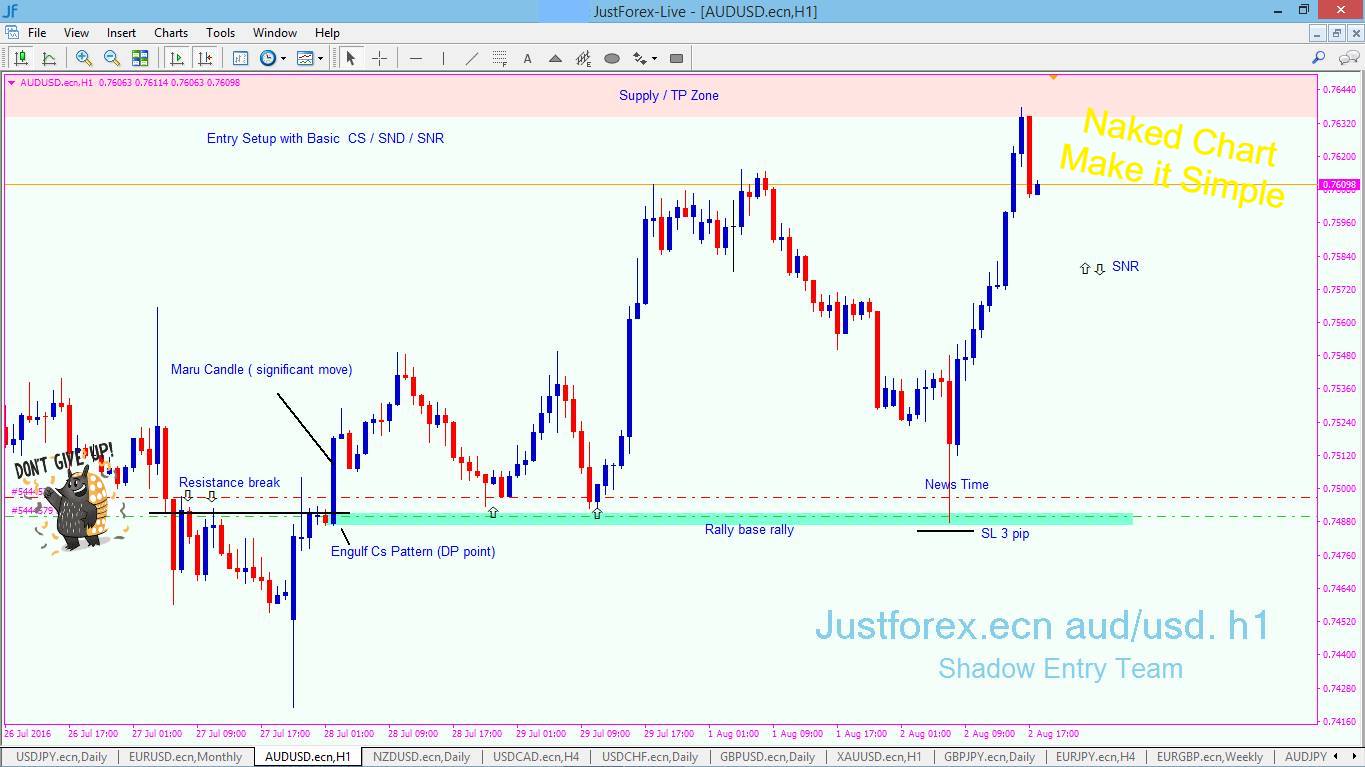This screenshot has width=1365, height=767.
Task: Toggle Chart Shift on
Action: pyautogui.click(x=205, y=57)
